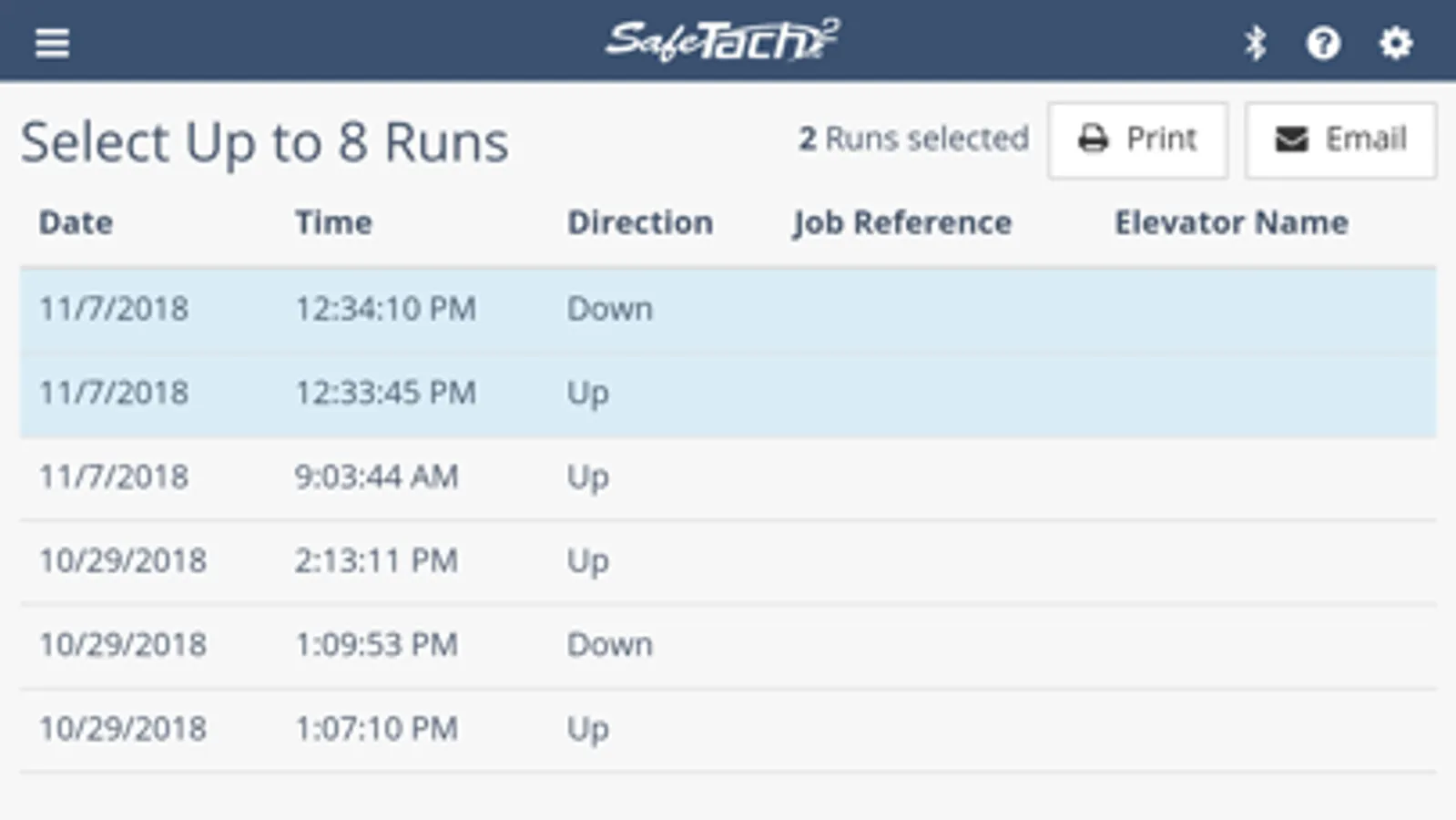The image size is (1456, 820).
Task: Select the 9:03:44 AM Up run
Action: 727,477
